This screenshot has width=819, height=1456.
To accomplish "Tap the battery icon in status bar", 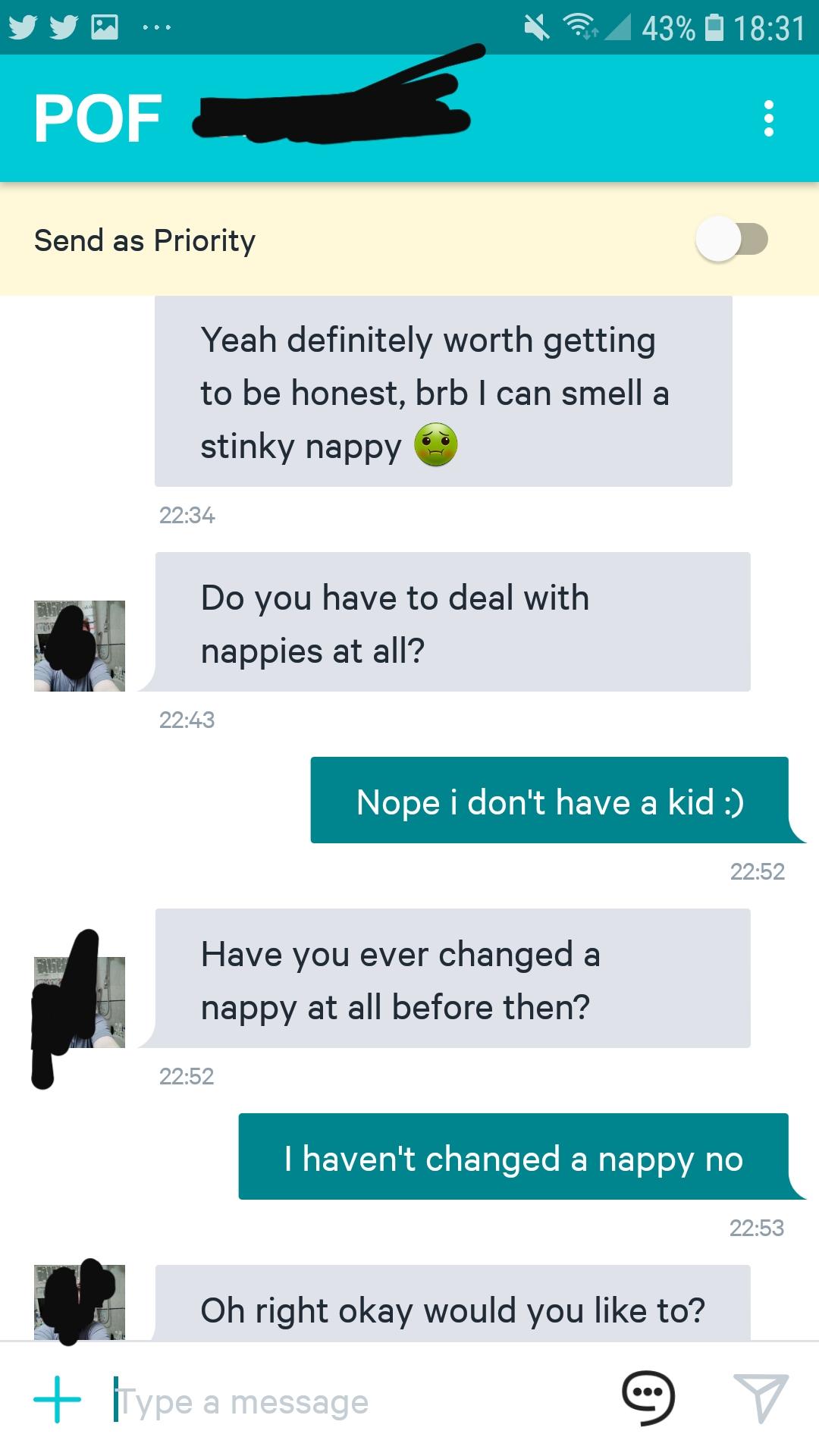I will click(714, 28).
